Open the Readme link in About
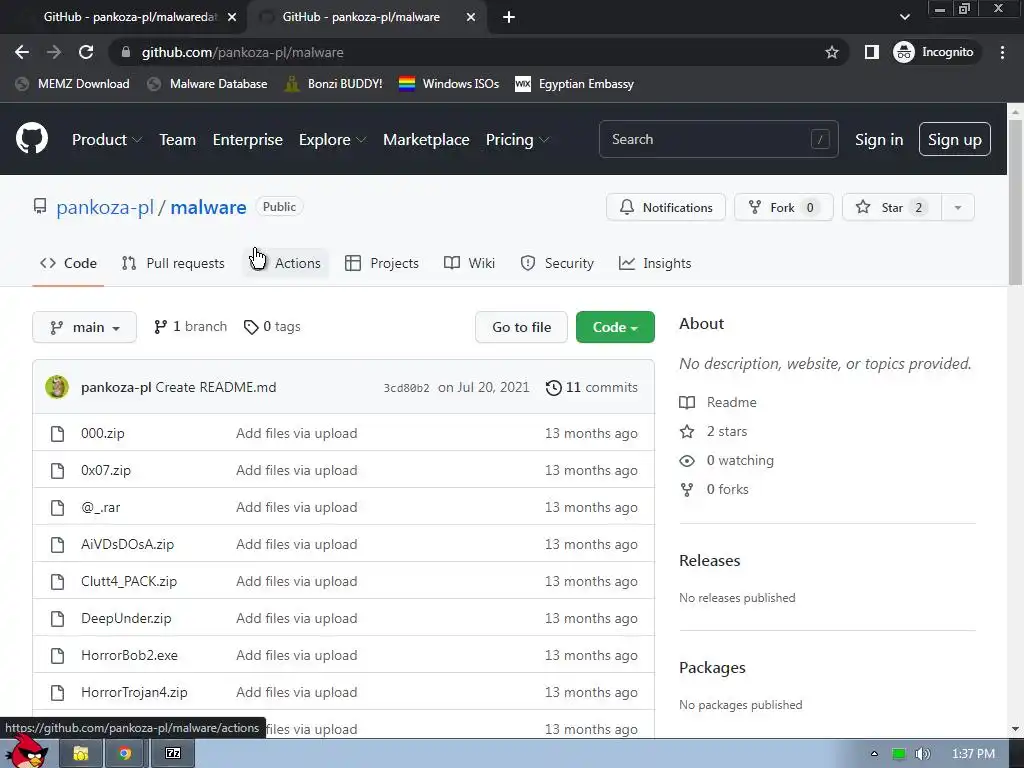This screenshot has width=1024, height=768. (x=718, y=402)
